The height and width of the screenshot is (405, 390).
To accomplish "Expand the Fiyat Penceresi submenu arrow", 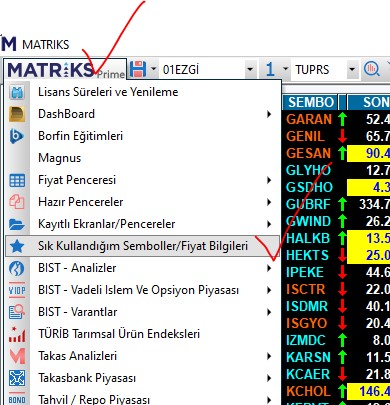I will 269,180.
